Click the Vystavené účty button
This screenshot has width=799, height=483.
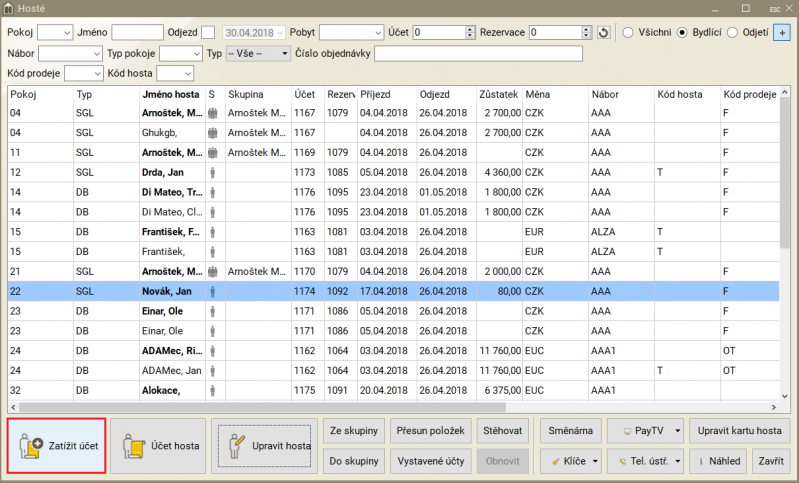point(430,461)
